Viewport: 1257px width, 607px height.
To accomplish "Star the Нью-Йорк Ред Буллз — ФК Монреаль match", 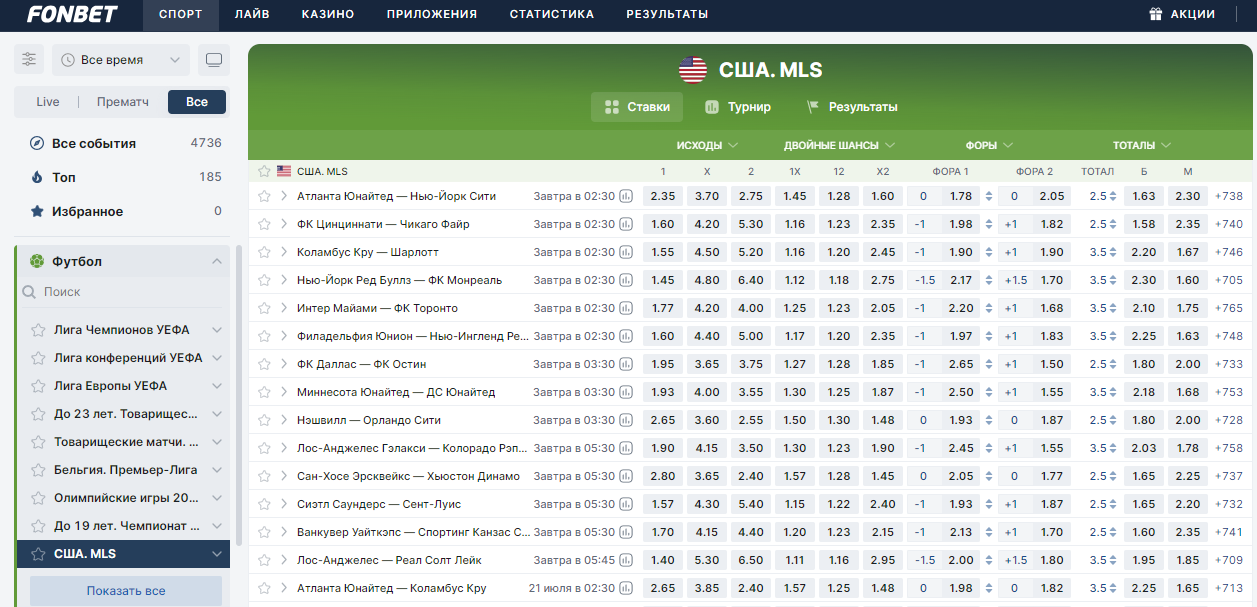I will (264, 280).
